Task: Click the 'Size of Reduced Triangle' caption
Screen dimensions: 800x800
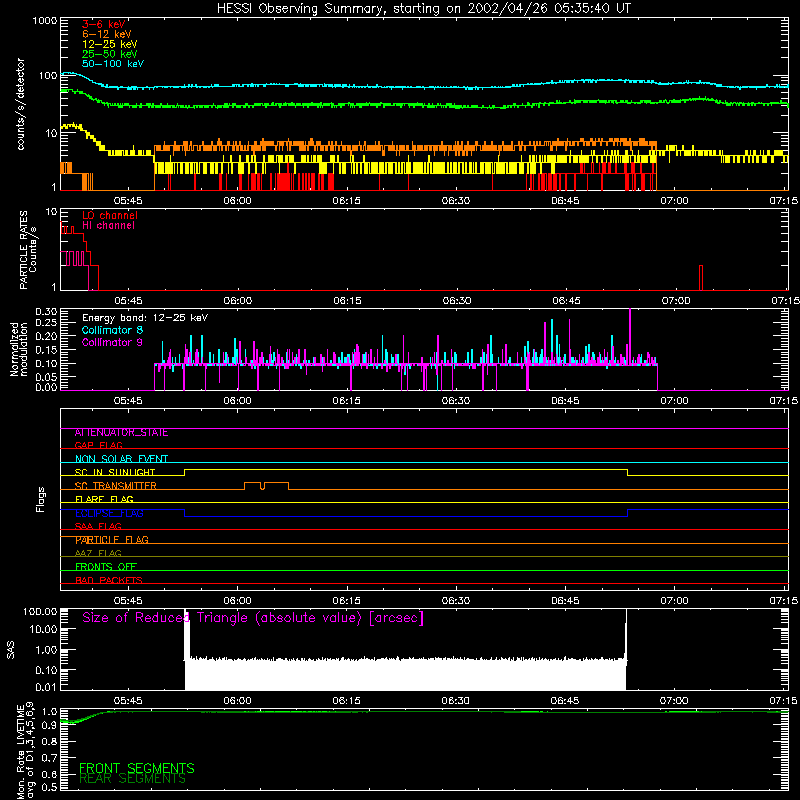Action: click(x=253, y=618)
